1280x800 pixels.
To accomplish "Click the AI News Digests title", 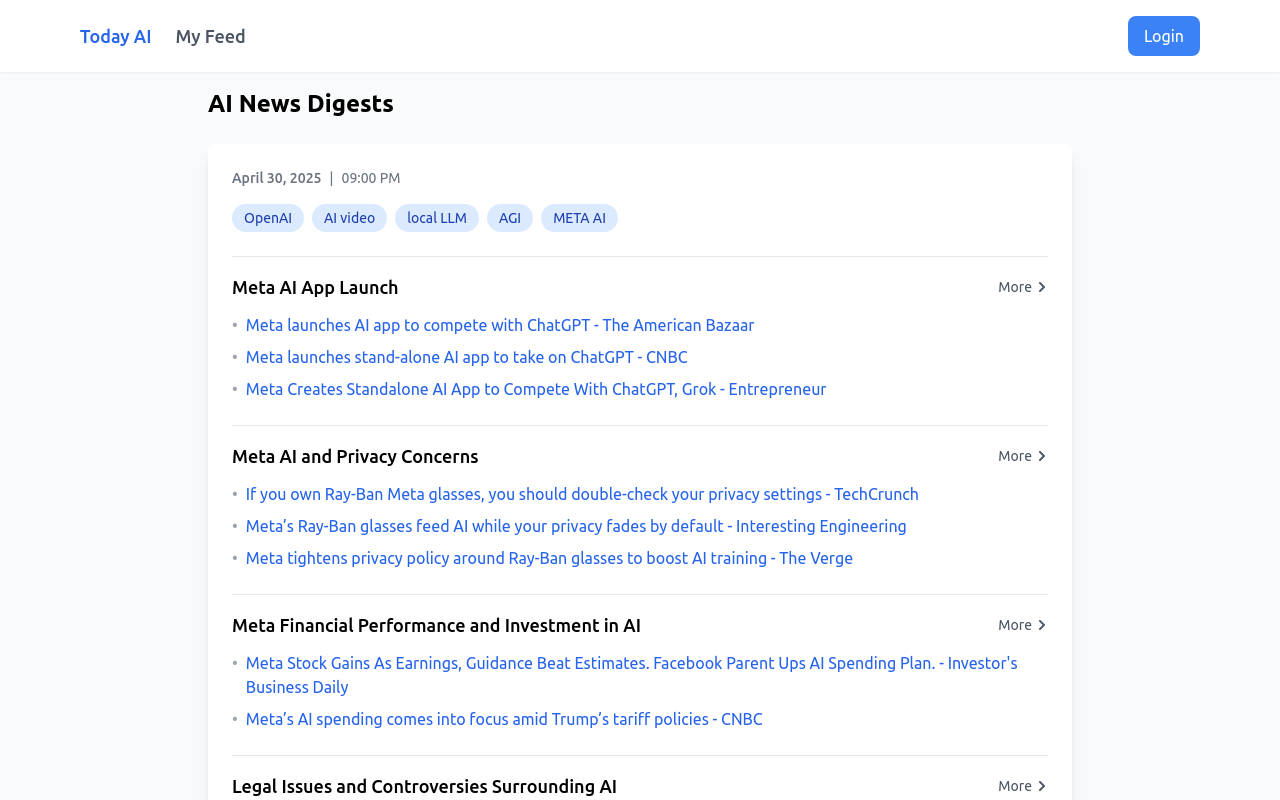I will click(x=301, y=103).
